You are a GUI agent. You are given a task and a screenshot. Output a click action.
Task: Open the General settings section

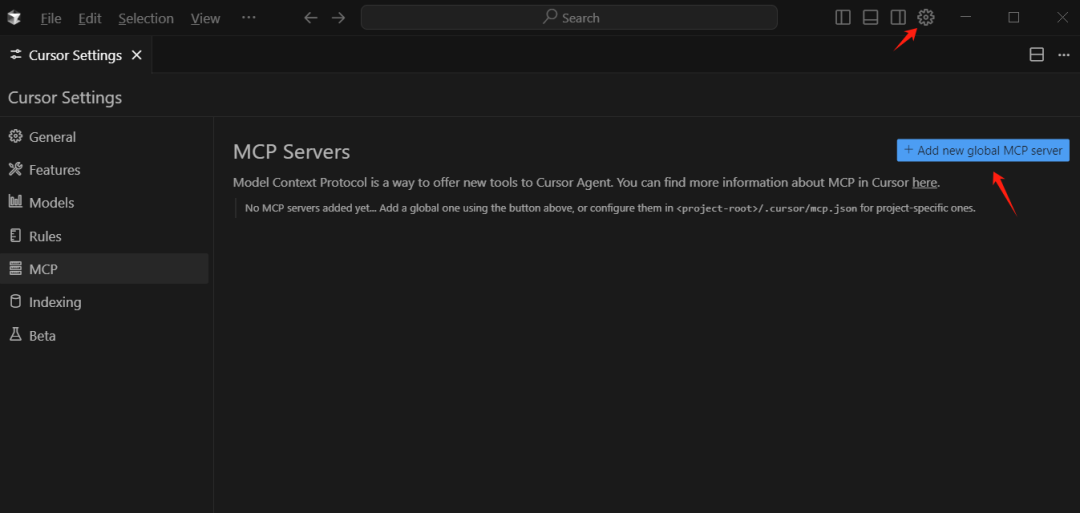[x=104, y=137]
